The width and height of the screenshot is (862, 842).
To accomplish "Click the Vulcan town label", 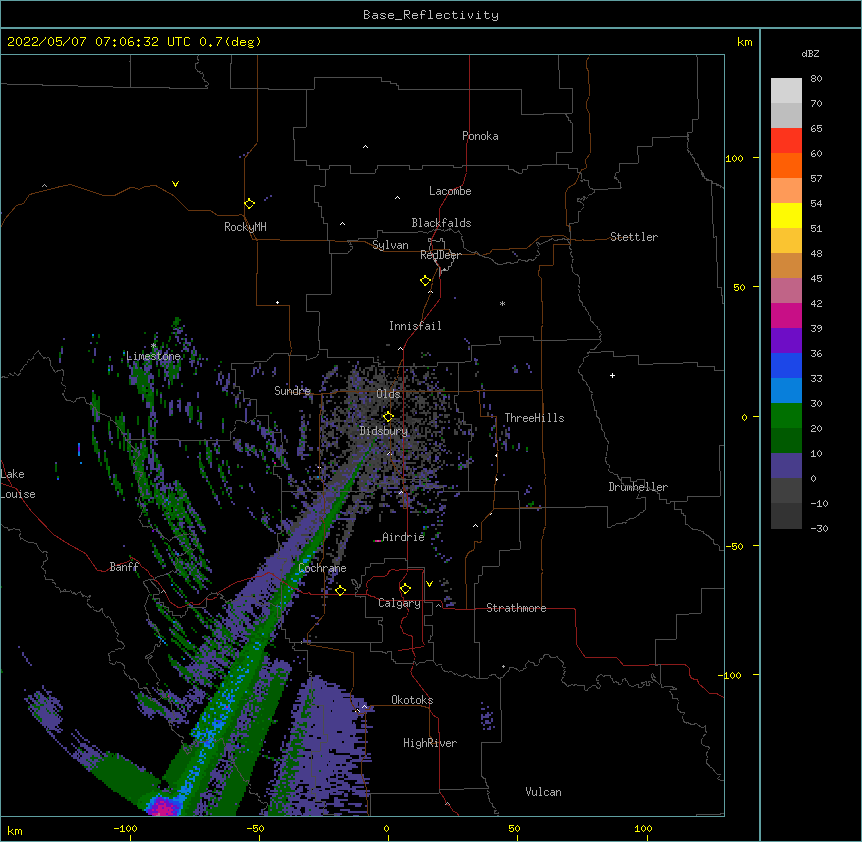I will tap(543, 792).
